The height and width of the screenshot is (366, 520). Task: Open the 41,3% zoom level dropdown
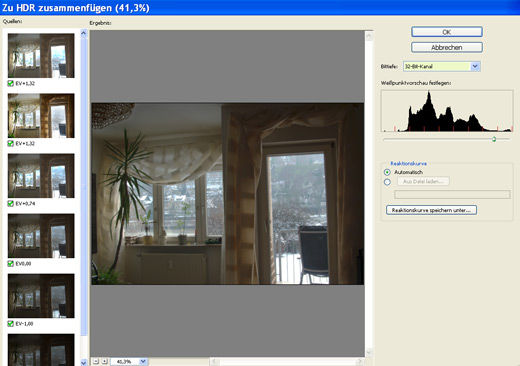click(143, 361)
